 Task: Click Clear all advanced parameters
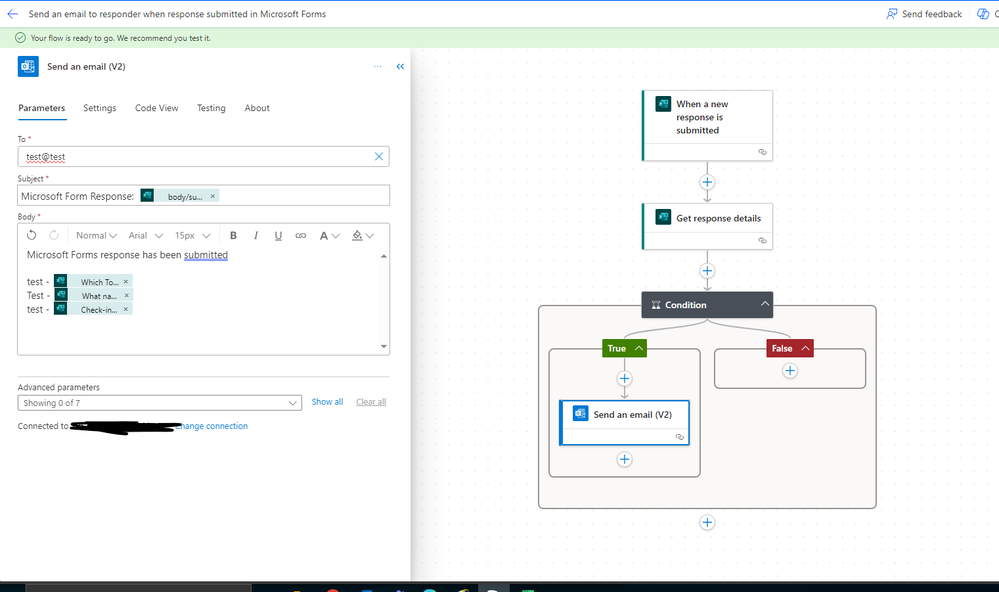[x=371, y=401]
